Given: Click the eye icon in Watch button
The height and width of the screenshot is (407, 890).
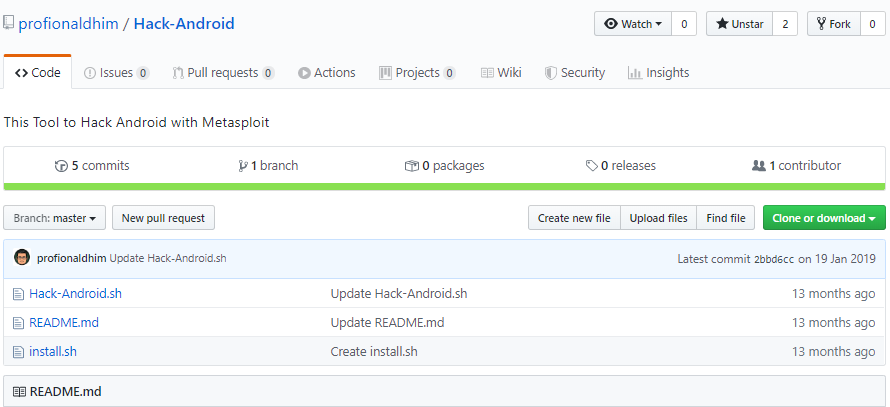Looking at the screenshot, I should [x=611, y=24].
